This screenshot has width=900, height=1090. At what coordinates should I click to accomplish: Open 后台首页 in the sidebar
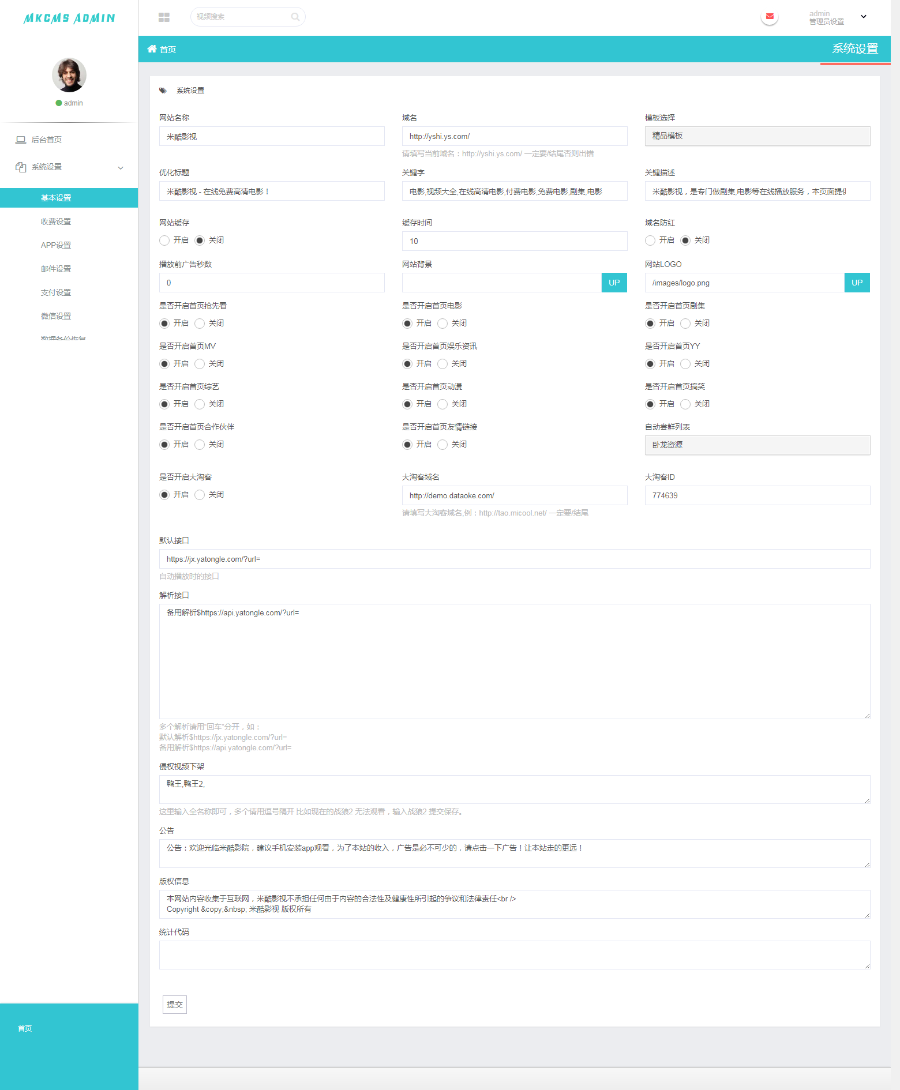tap(47, 140)
